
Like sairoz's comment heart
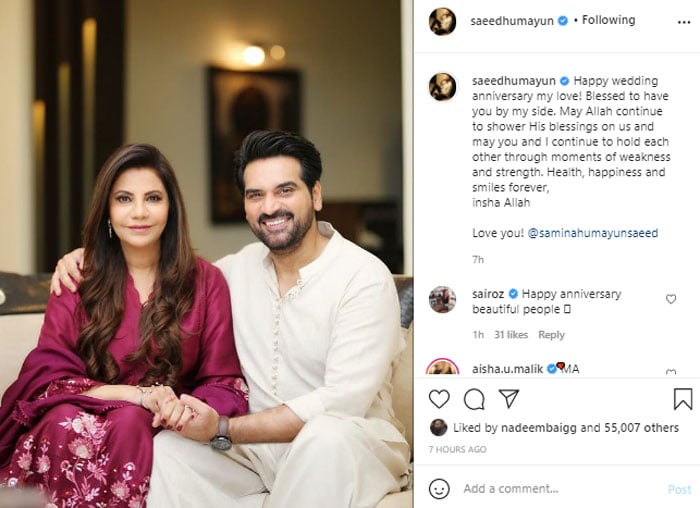click(671, 299)
